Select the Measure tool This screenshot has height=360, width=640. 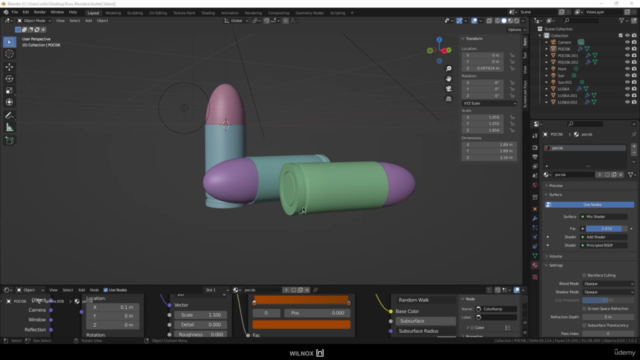[9, 128]
